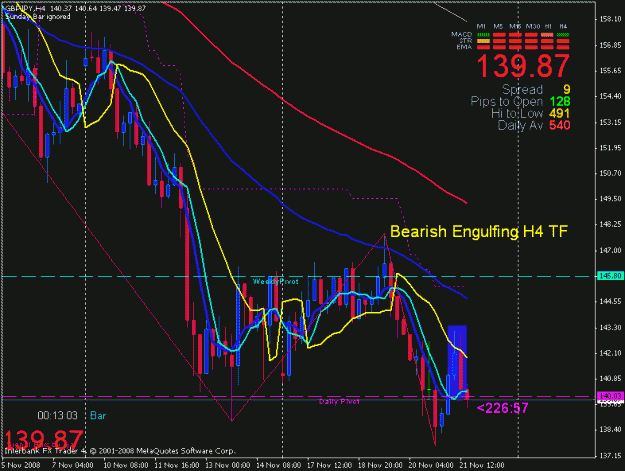Click the MACD row label
Screen dimensions: 625x471
point(462,34)
